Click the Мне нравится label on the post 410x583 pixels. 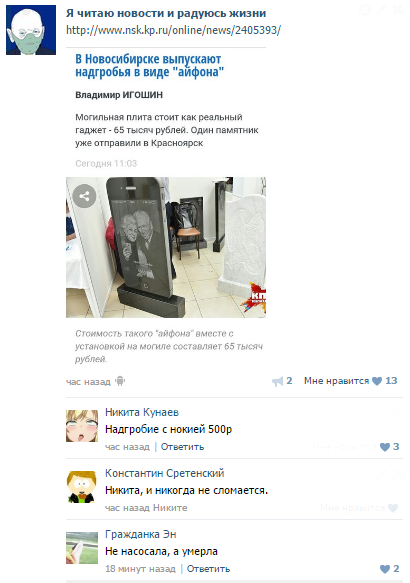click(336, 381)
